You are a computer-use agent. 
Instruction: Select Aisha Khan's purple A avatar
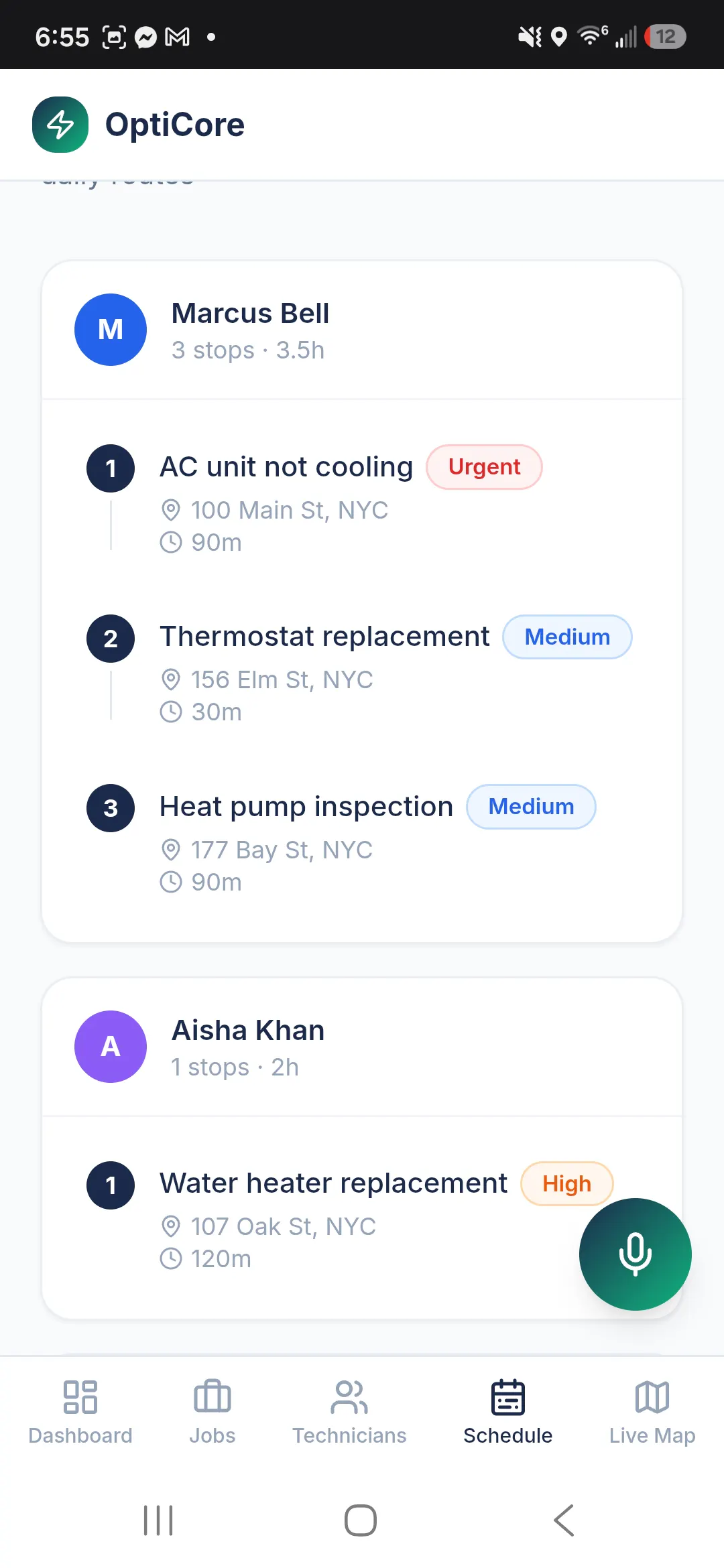coord(111,1047)
